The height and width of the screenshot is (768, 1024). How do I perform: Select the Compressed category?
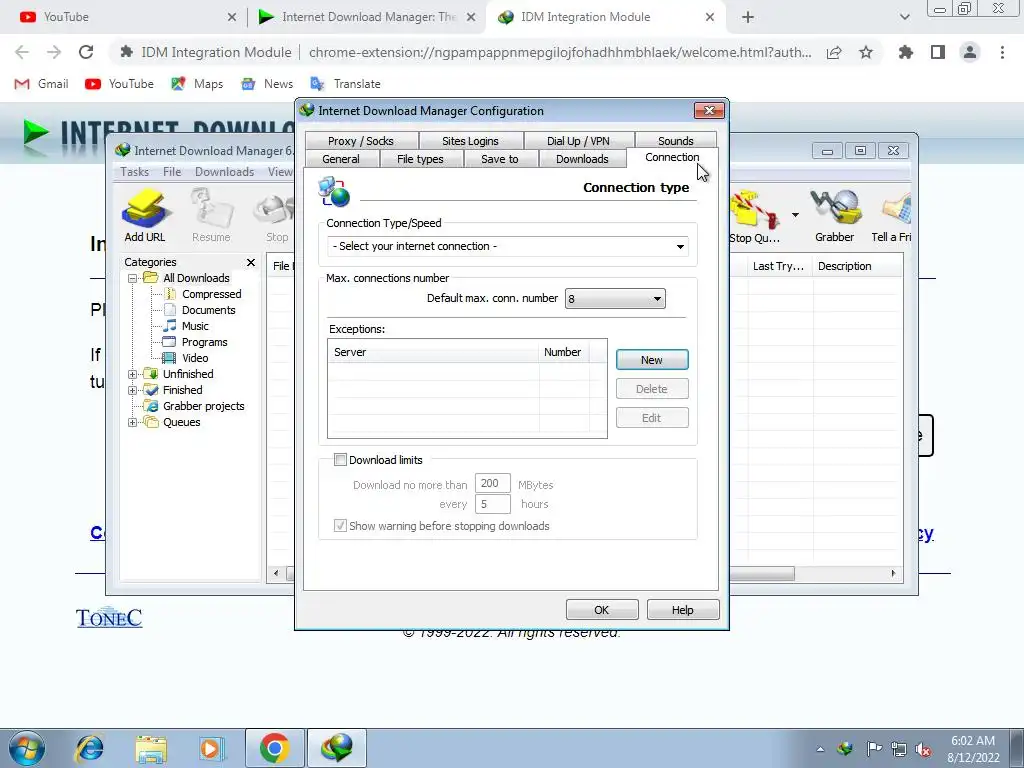click(x=212, y=294)
